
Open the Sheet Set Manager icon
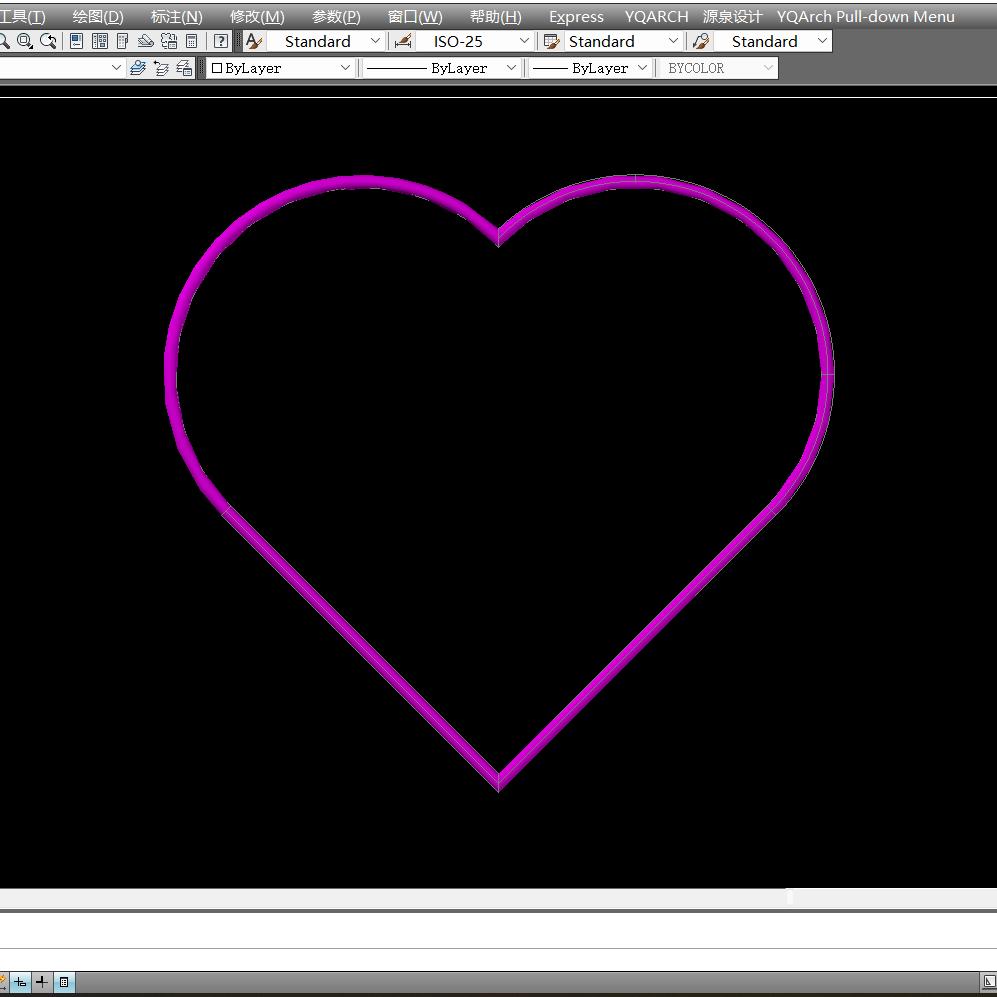click(146, 41)
